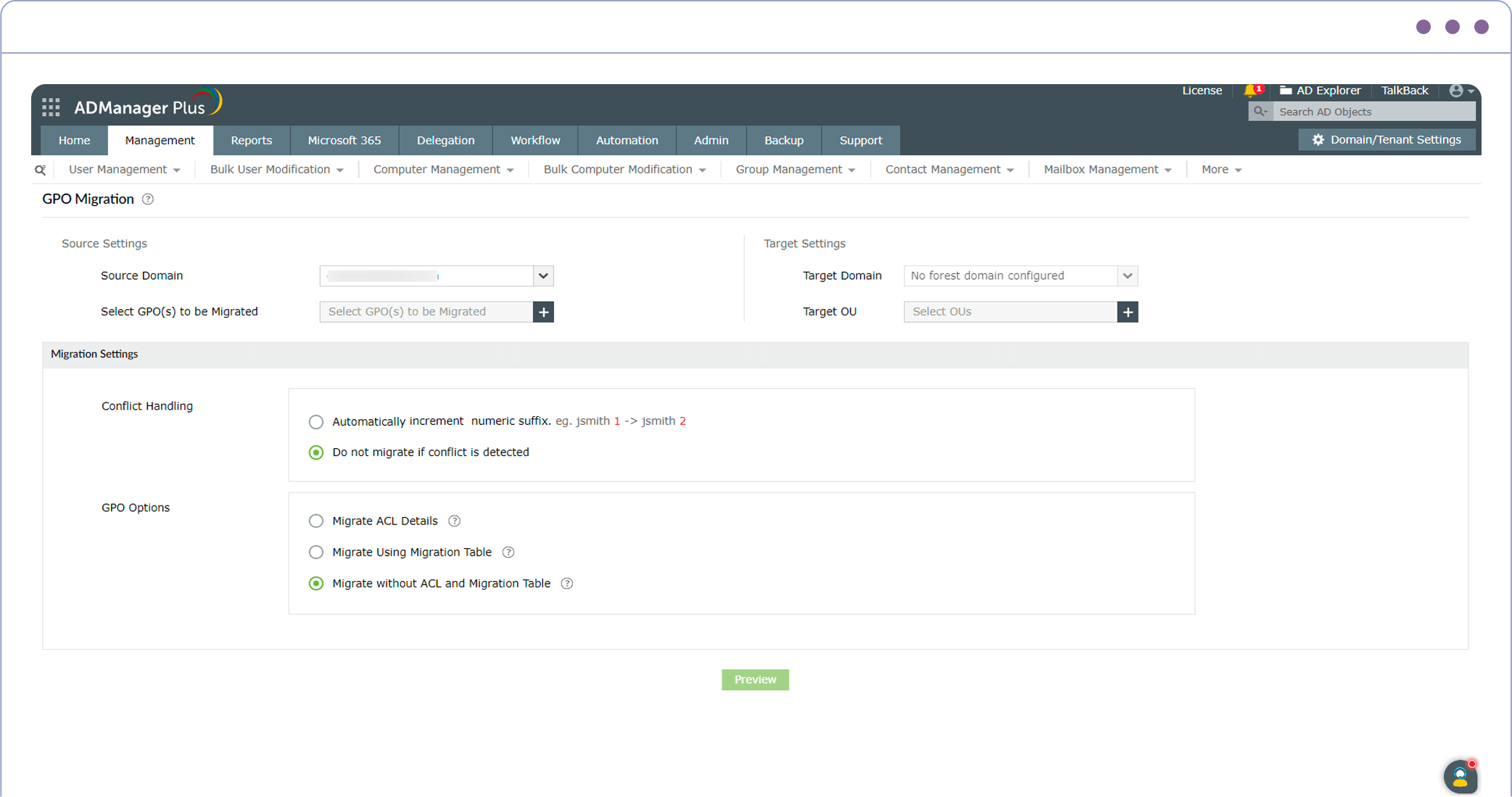Launch AD Explorer from the top bar

pos(1320,90)
